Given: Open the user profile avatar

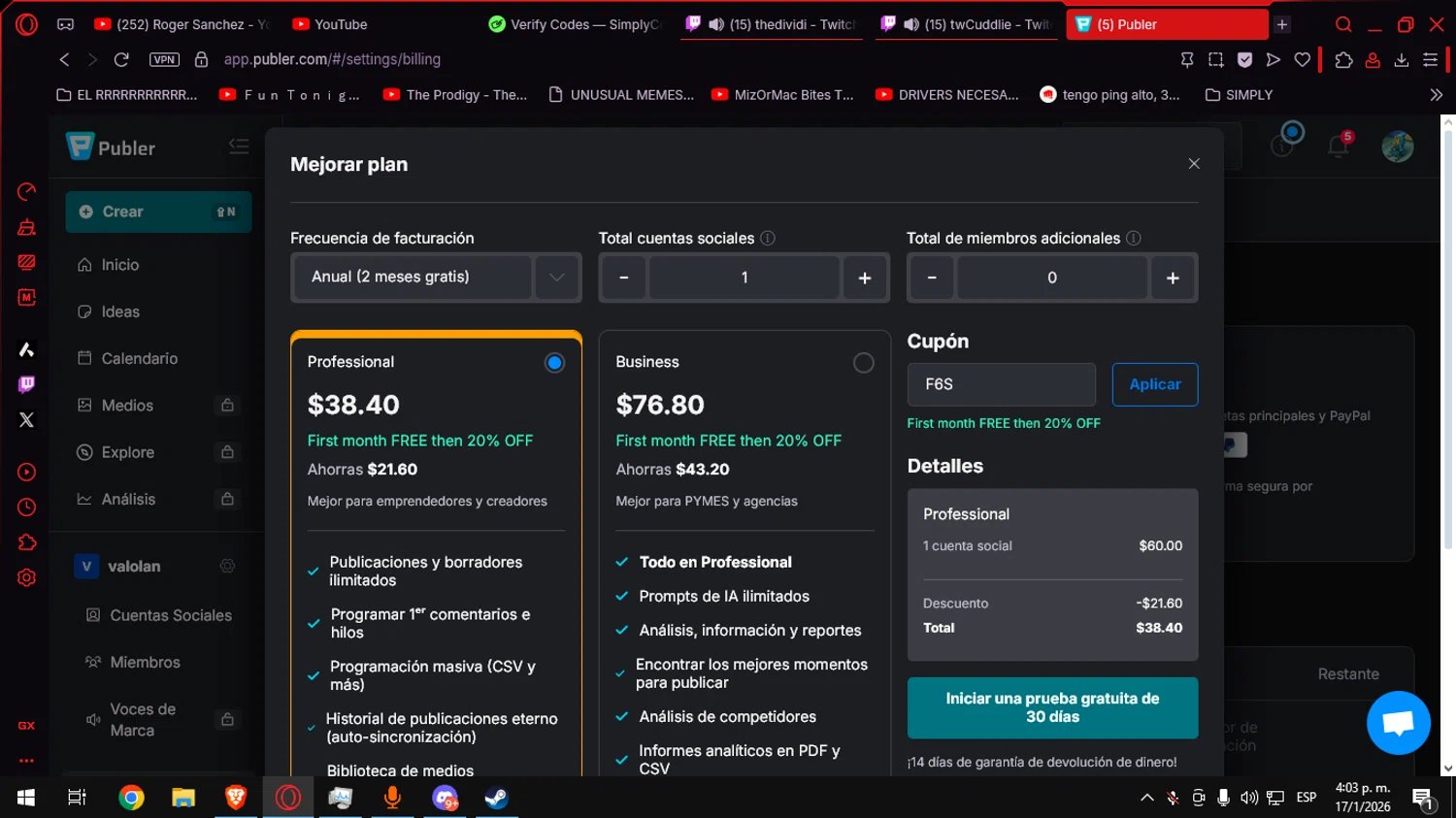Looking at the screenshot, I should pyautogui.click(x=1397, y=147).
